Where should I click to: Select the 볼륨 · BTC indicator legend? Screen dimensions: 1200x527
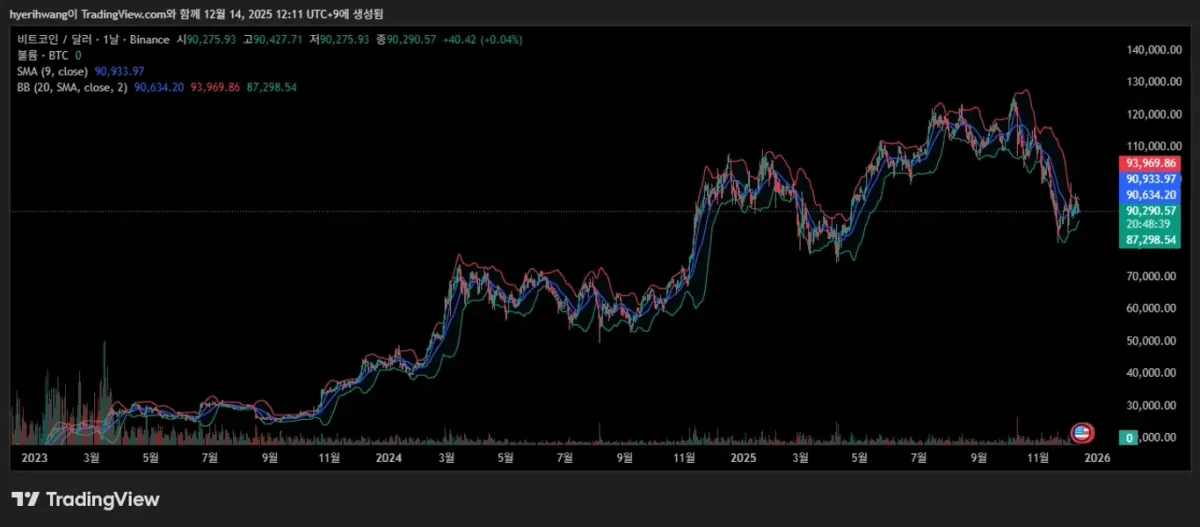pyautogui.click(x=42, y=55)
